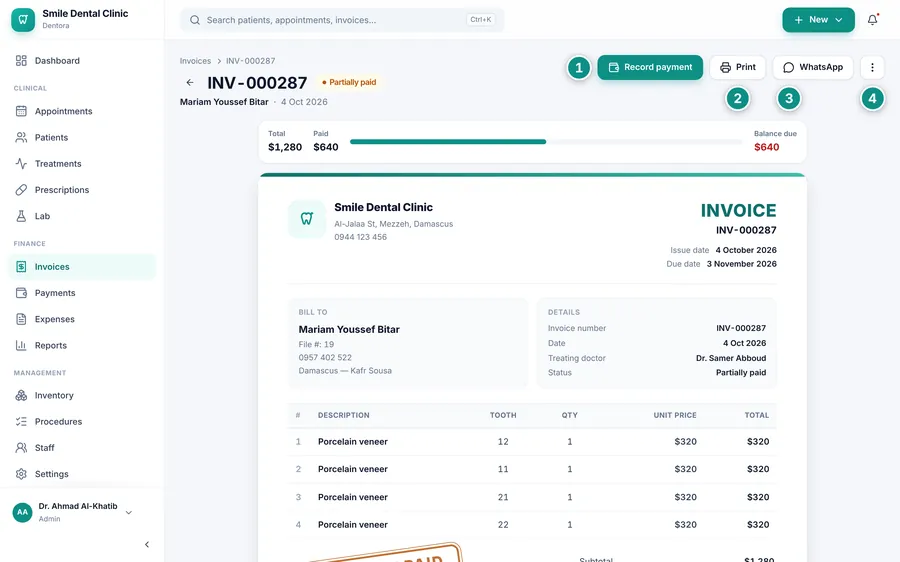Open the Staff section
Image resolution: width=900 pixels, height=562 pixels.
coord(82,448)
